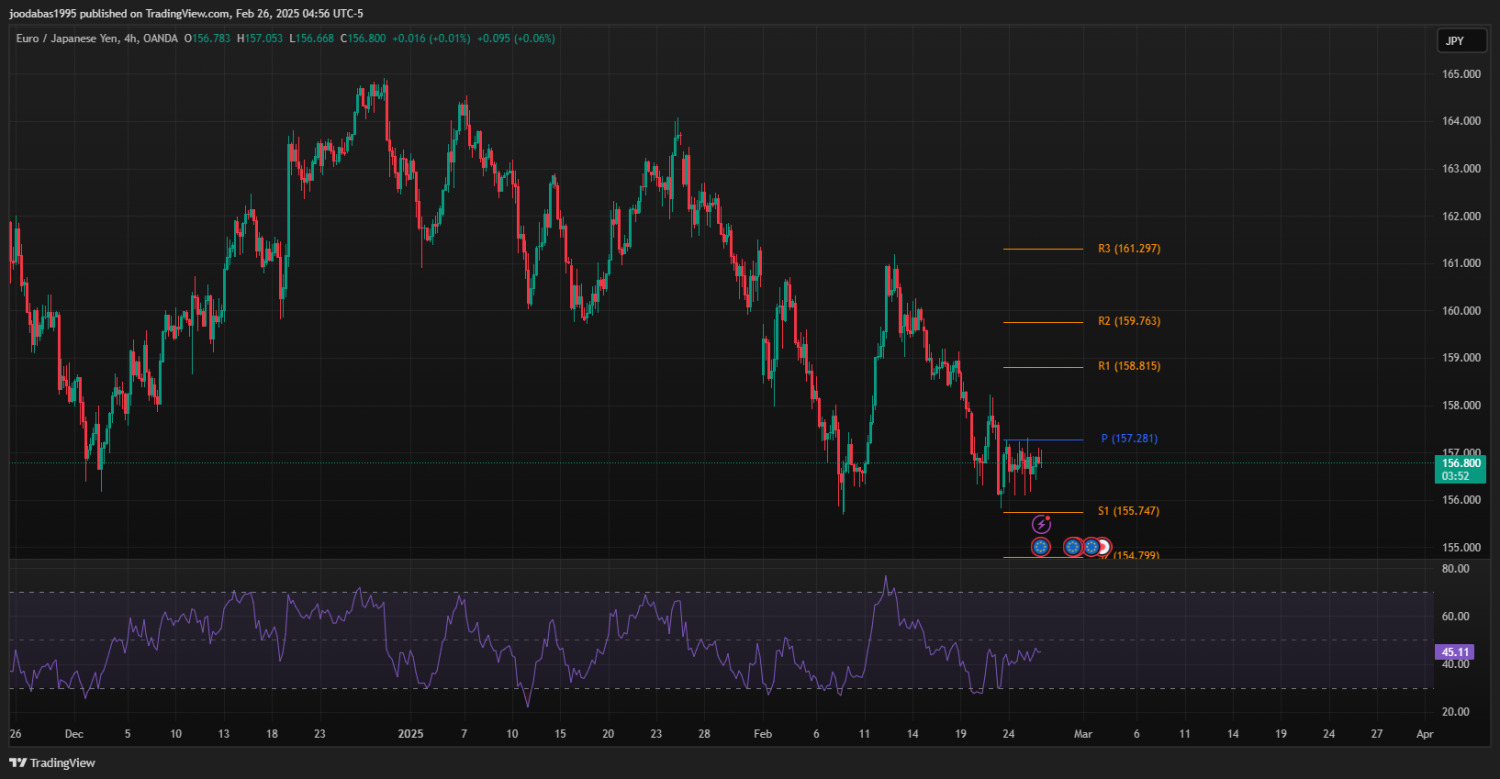Click the 80.00 level on RSI scale
Screen dimensions: 1500x779
1455,569
